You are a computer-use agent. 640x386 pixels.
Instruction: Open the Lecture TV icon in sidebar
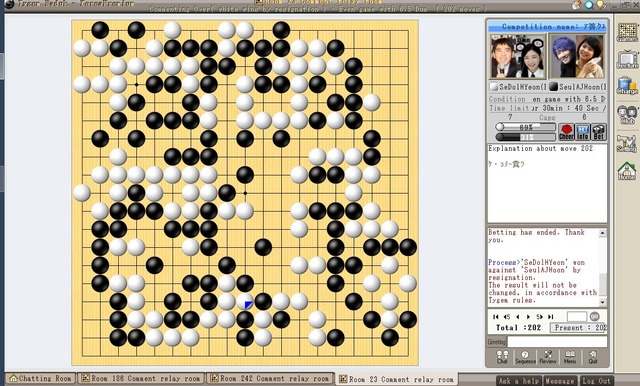point(627,60)
